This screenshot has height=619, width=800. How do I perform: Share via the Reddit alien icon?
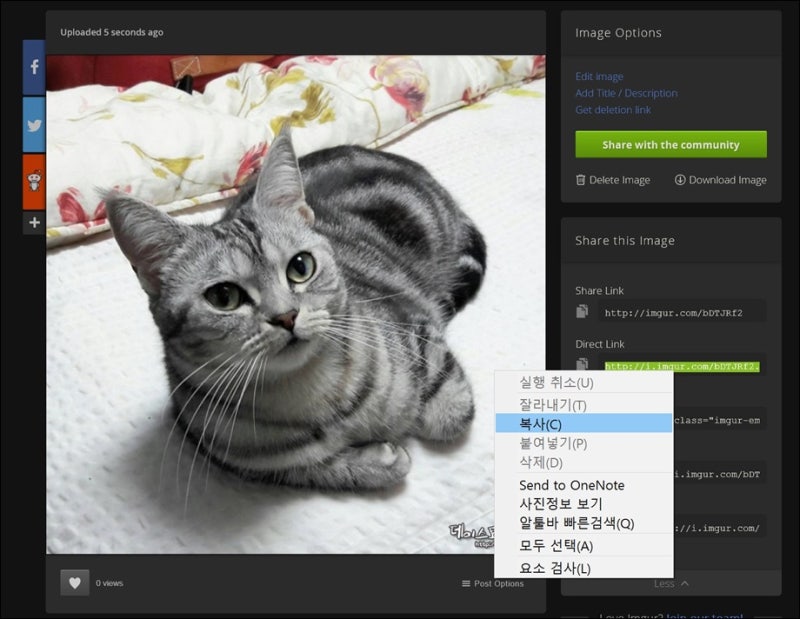(x=34, y=181)
